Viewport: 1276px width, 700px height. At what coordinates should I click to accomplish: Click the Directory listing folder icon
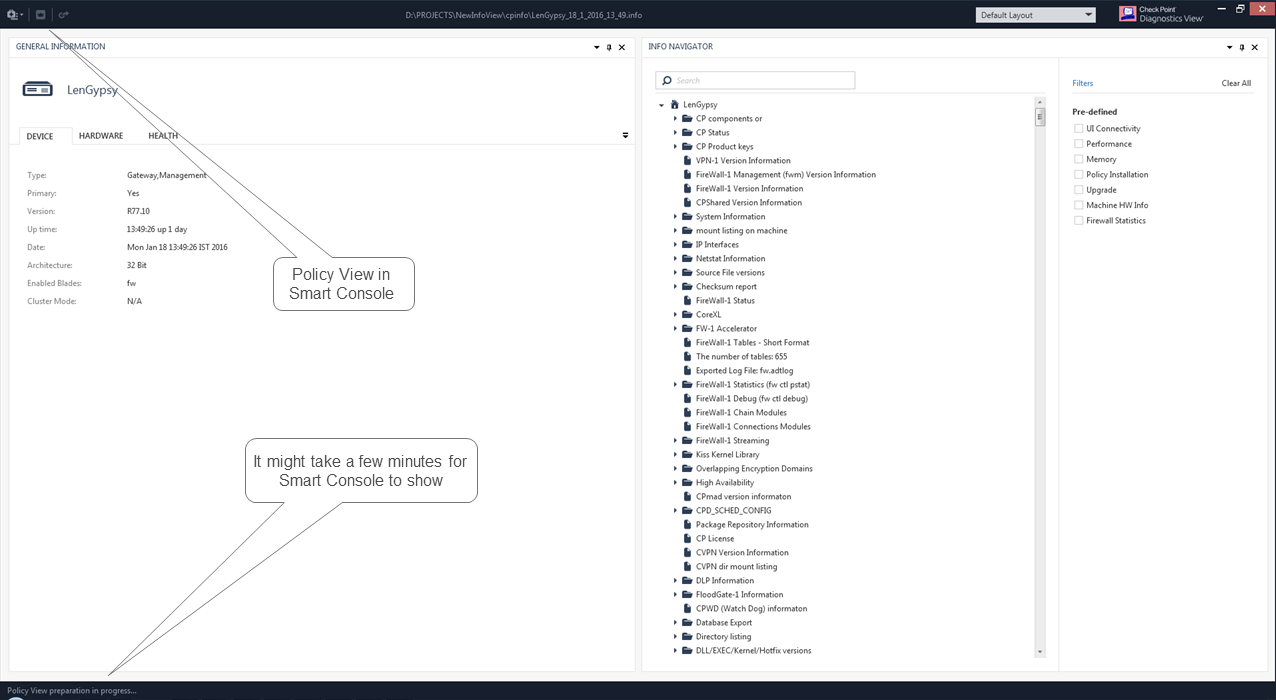tap(687, 637)
